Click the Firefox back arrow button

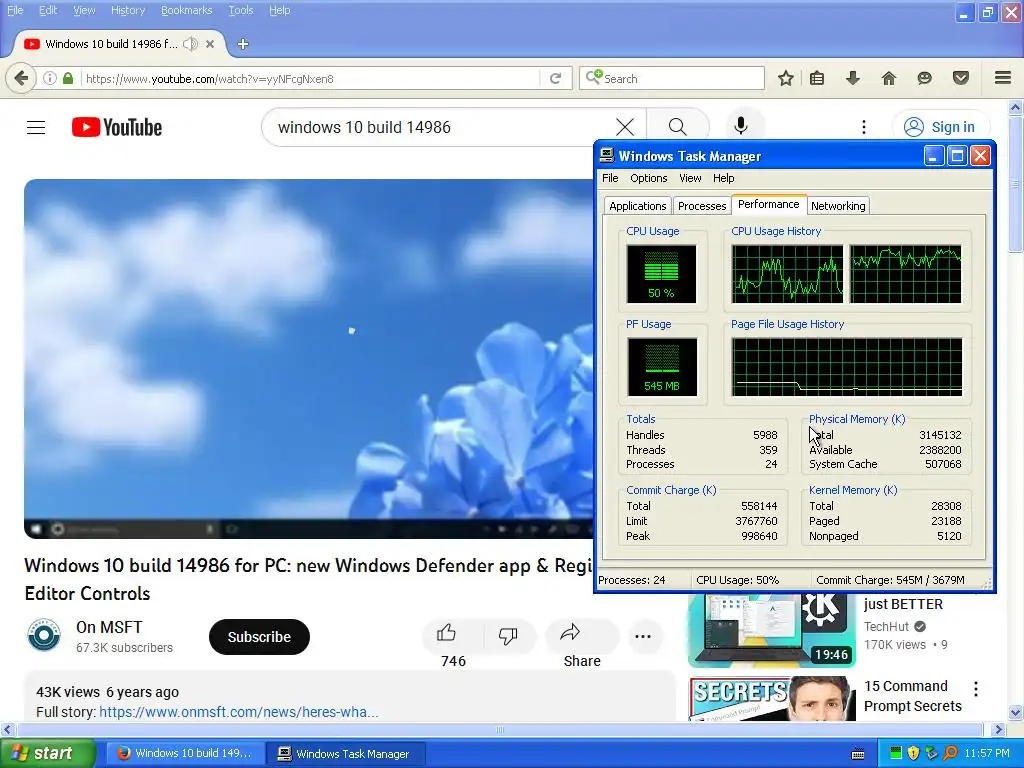tap(20, 78)
